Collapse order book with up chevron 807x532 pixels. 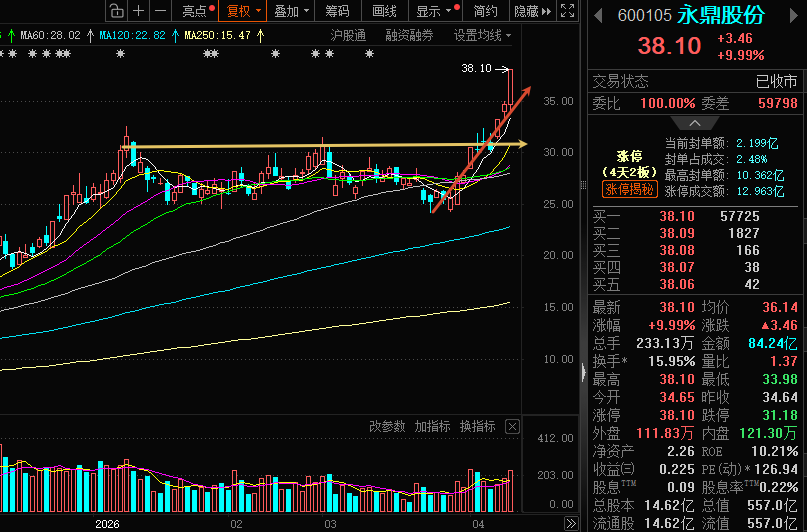click(695, 123)
